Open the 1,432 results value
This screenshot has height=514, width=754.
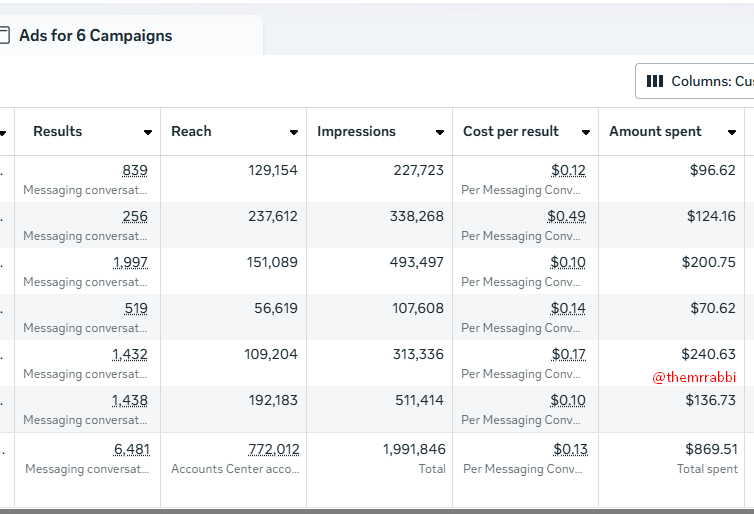pyautogui.click(x=130, y=355)
